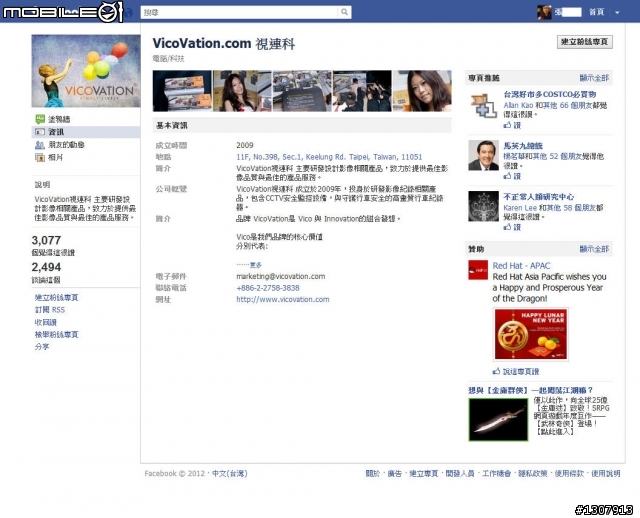
Task: Click sidebar 建立粉絲專頁 link
Action: tap(56, 298)
